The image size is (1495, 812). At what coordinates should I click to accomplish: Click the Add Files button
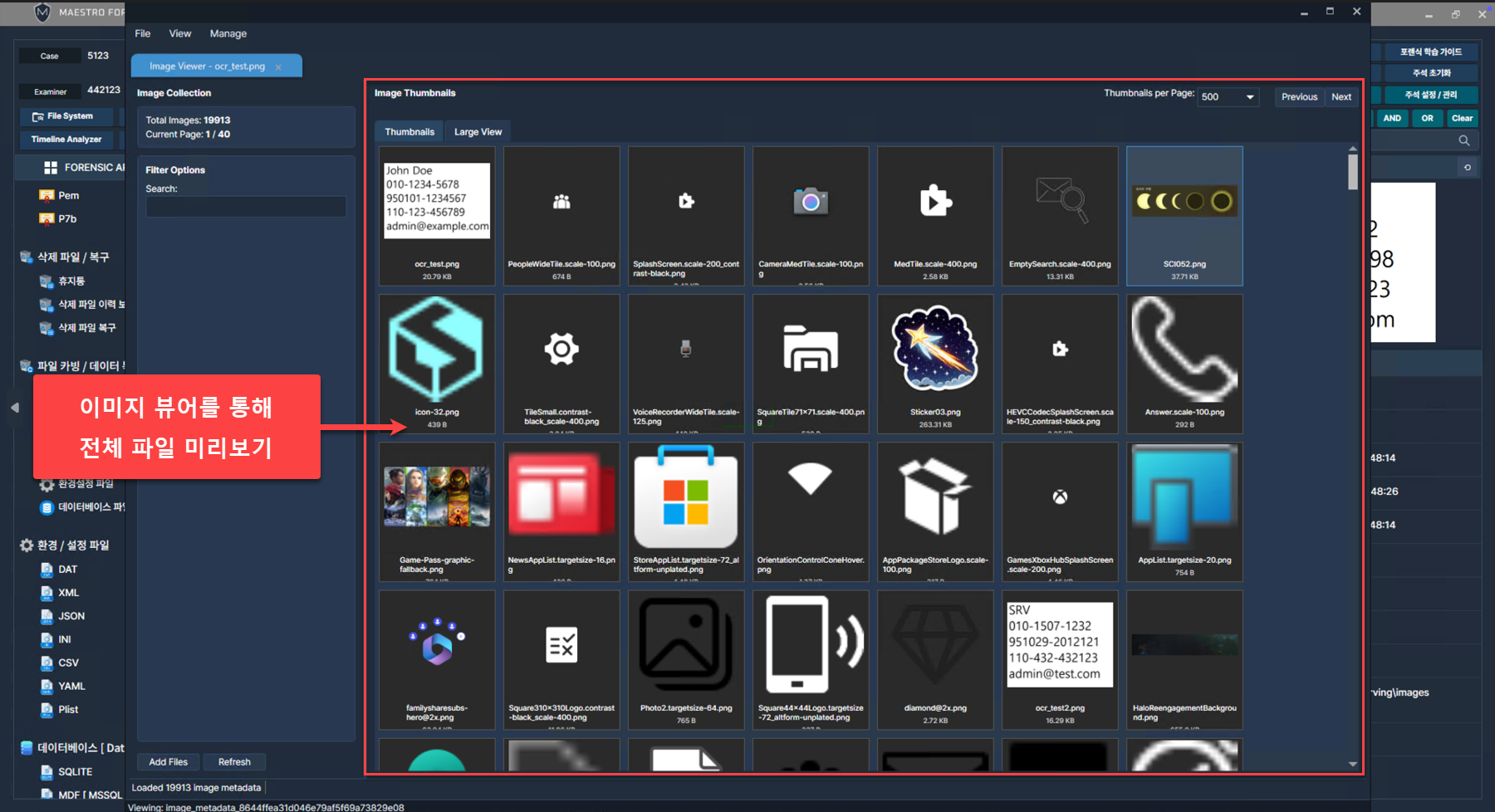[x=168, y=762]
